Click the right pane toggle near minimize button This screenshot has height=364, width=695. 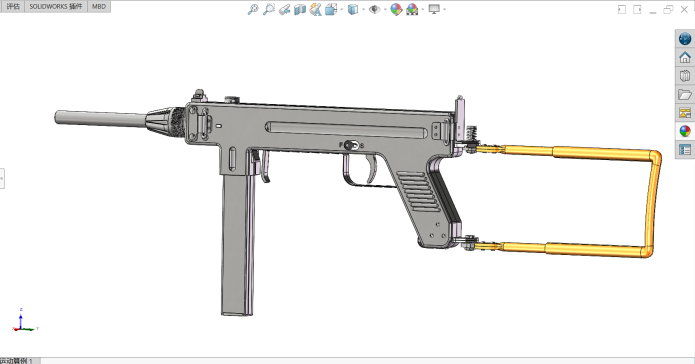click(637, 9)
